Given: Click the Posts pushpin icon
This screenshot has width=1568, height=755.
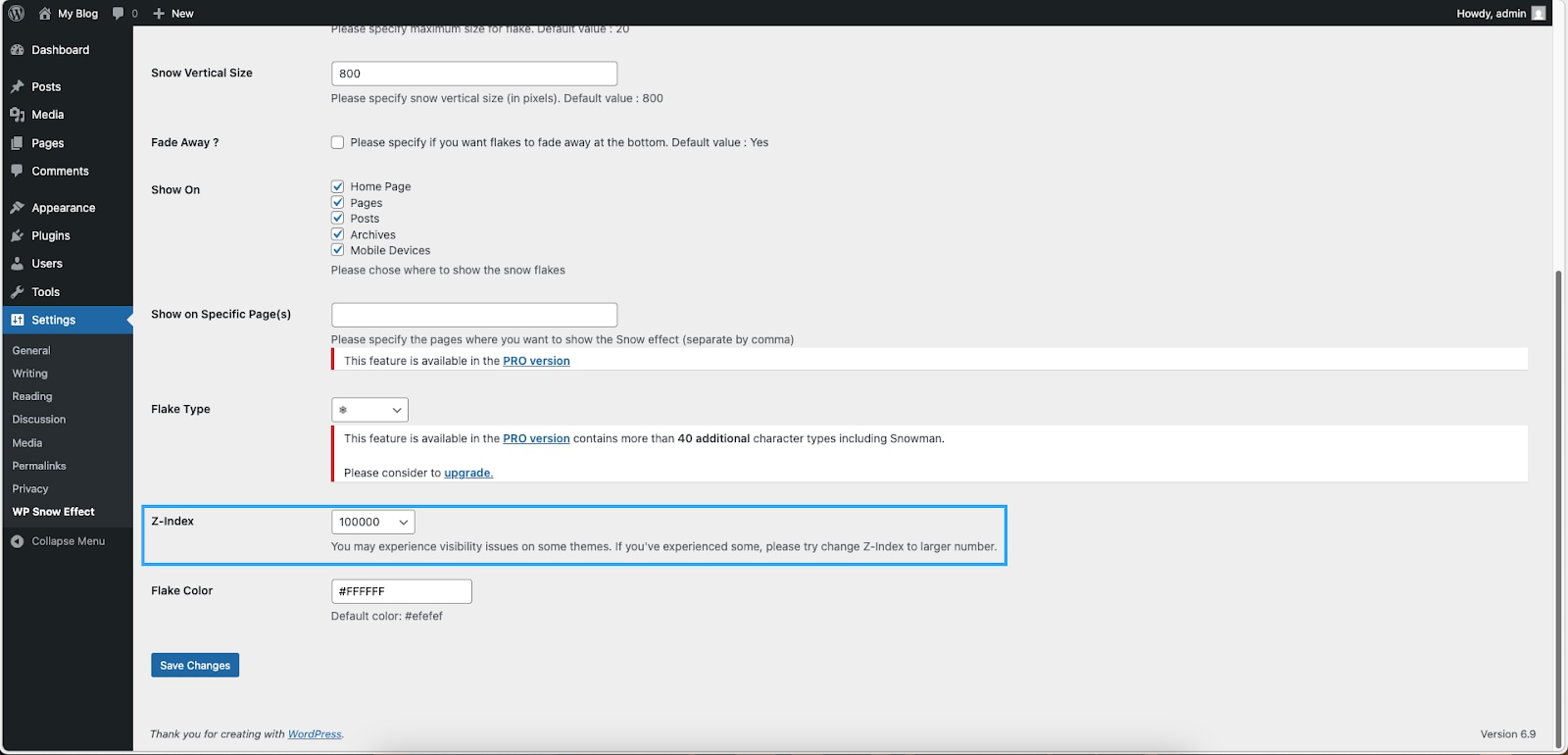Looking at the screenshot, I should [x=17, y=87].
